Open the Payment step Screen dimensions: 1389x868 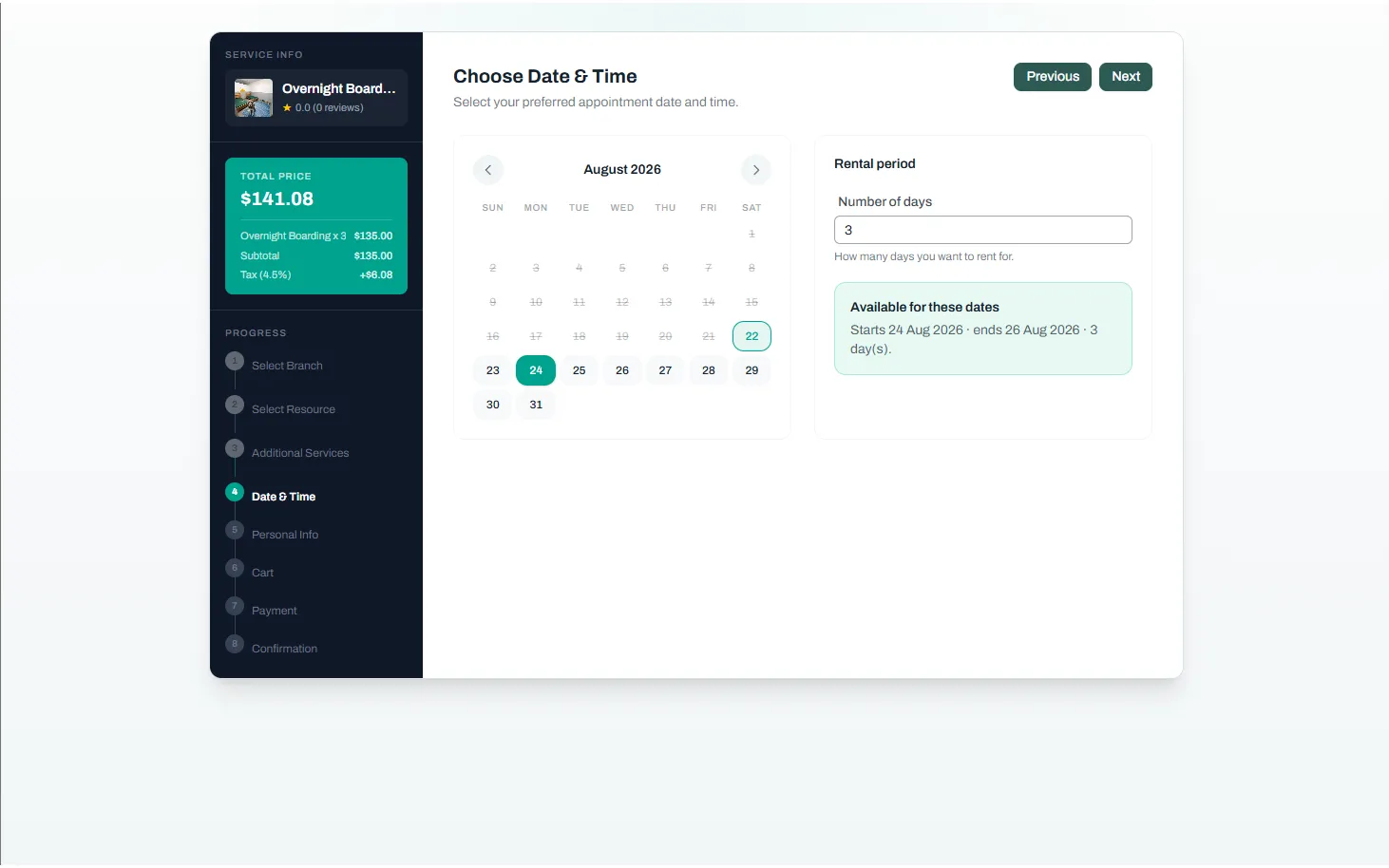tap(261, 610)
